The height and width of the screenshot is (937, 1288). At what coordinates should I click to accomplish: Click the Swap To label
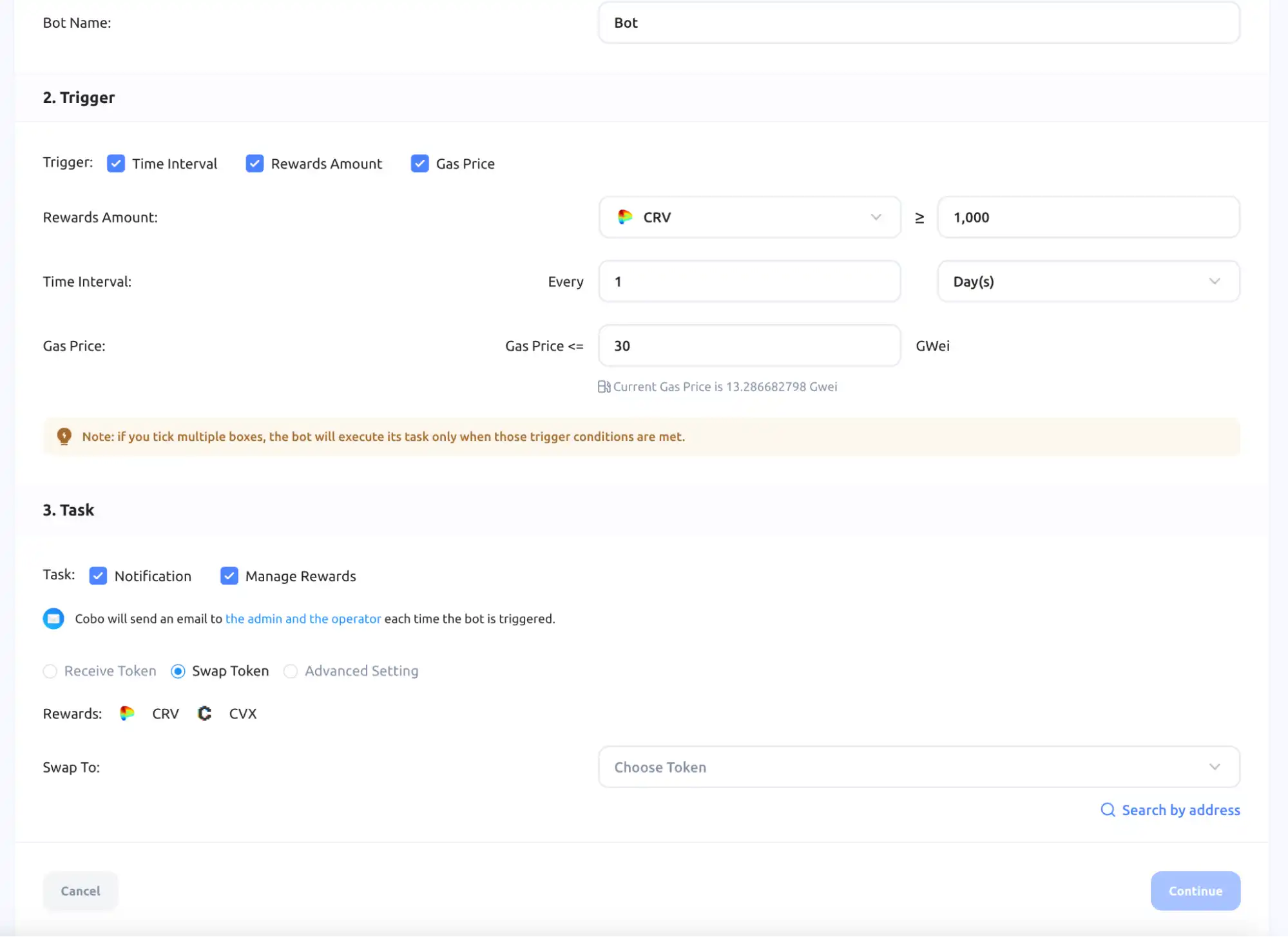pyautogui.click(x=72, y=767)
